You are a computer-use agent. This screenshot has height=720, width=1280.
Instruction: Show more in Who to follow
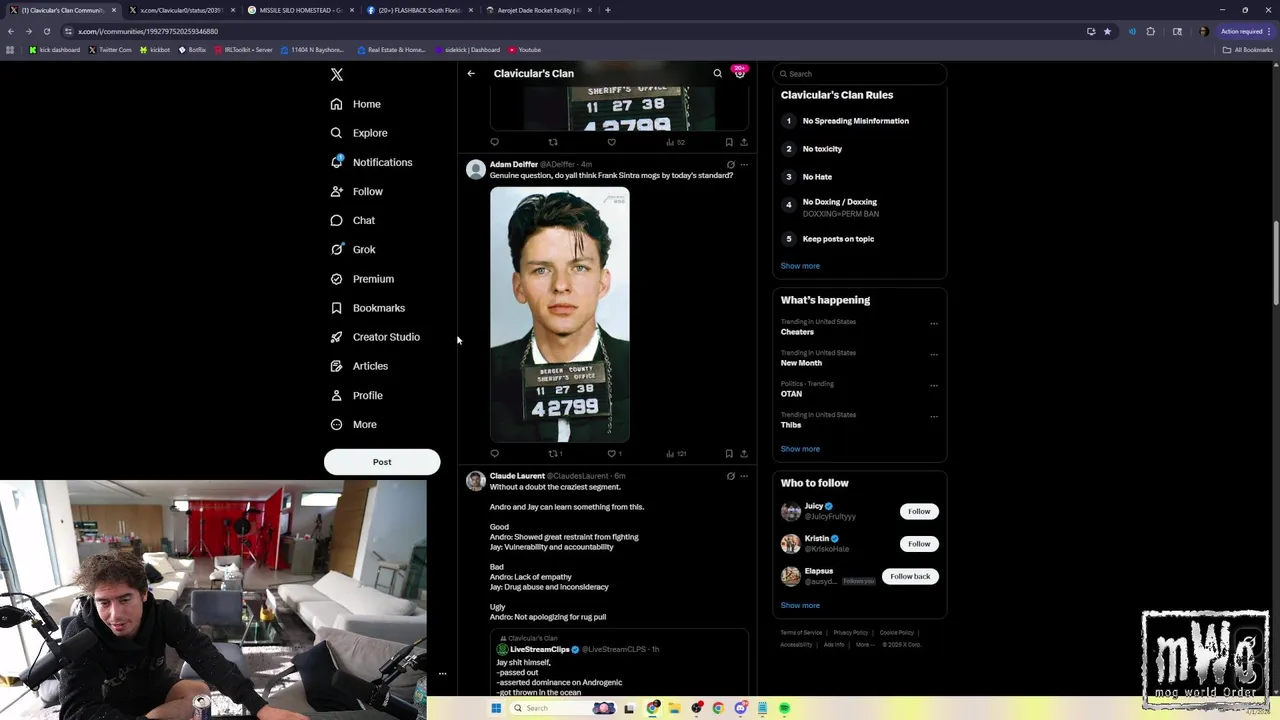[800, 605]
